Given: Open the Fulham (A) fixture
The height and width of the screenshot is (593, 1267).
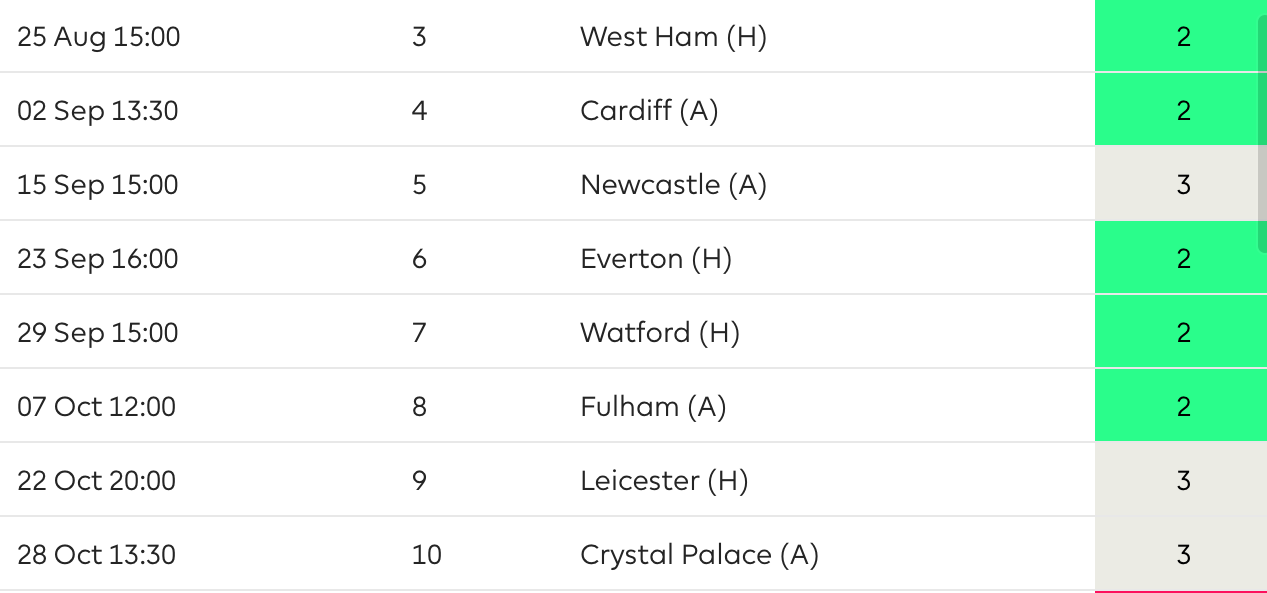Looking at the screenshot, I should point(653,407).
